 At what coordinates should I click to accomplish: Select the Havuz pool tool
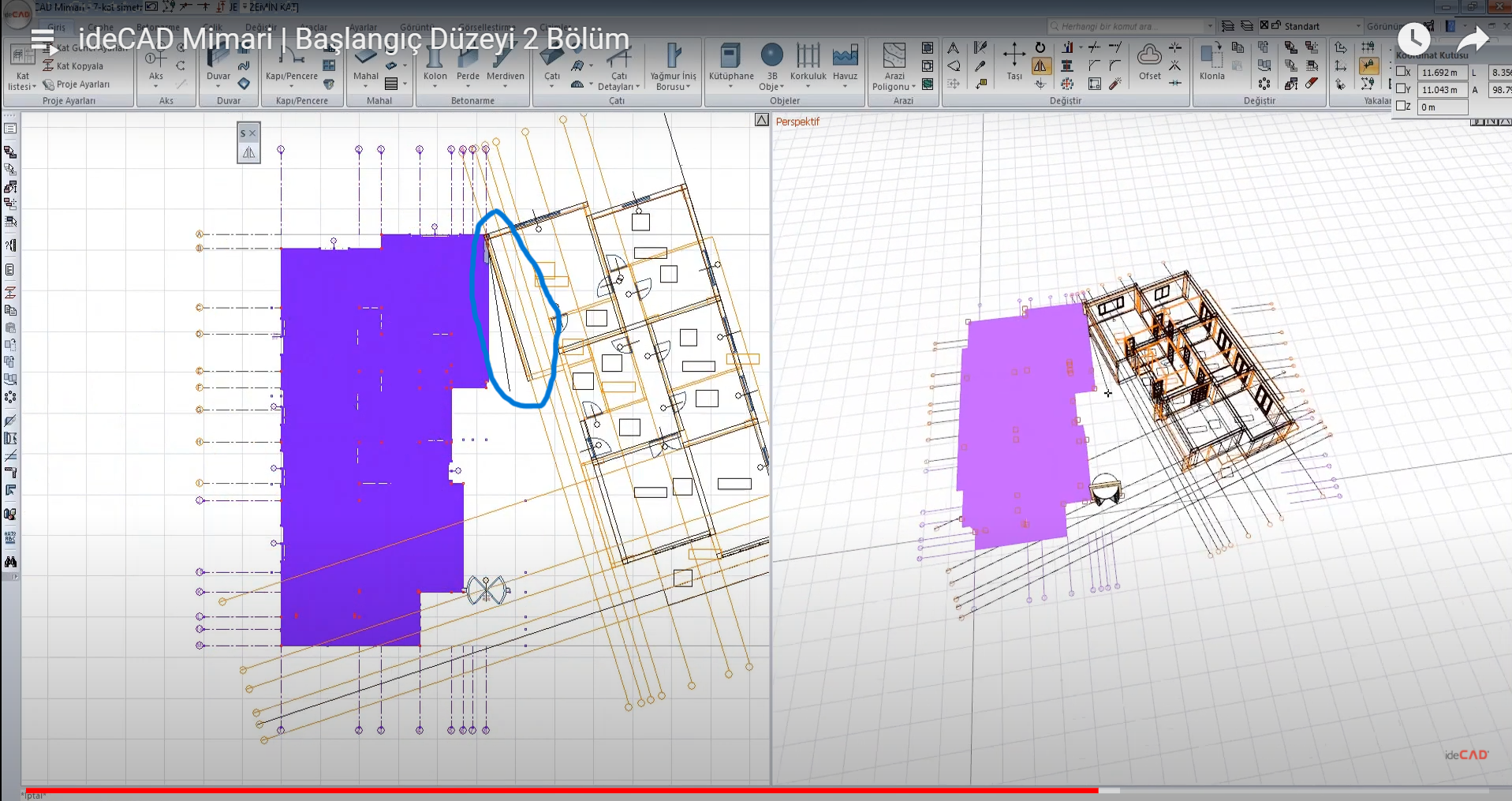pos(845,62)
